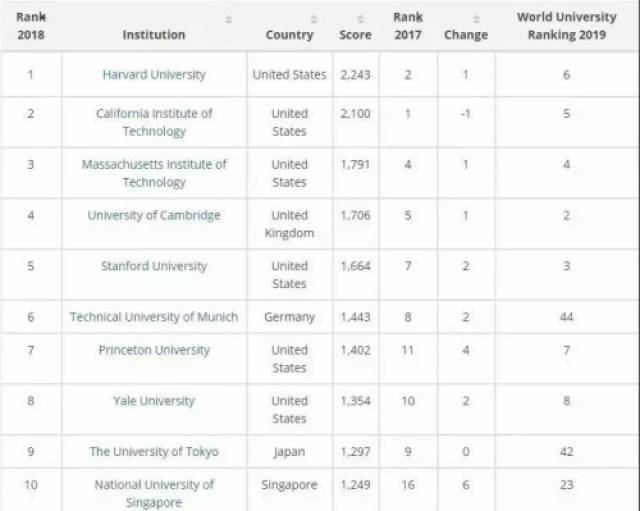This screenshot has height=511, width=640.
Task: Click Germany country cell
Action: point(289,317)
